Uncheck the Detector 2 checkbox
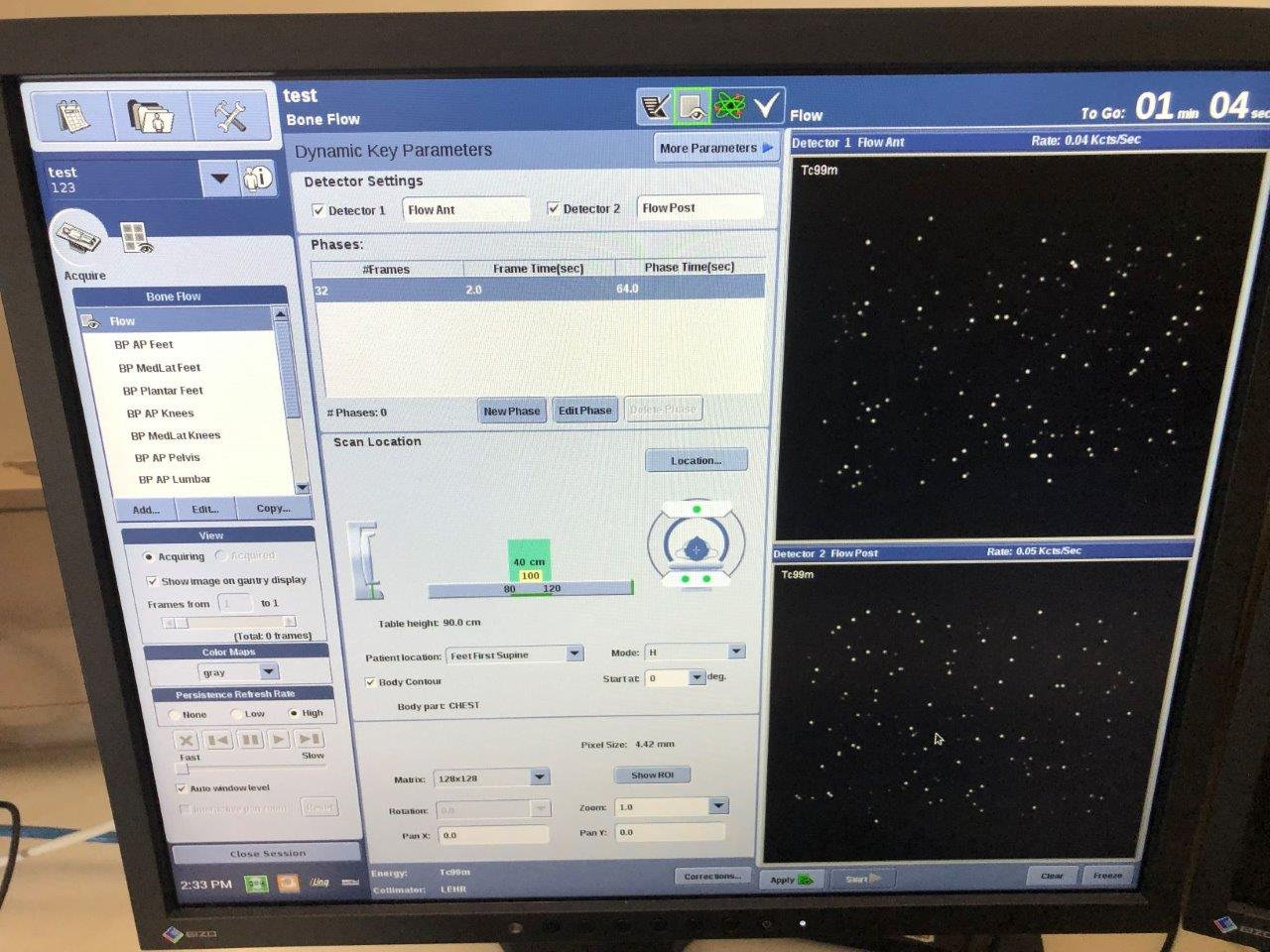 tap(554, 209)
